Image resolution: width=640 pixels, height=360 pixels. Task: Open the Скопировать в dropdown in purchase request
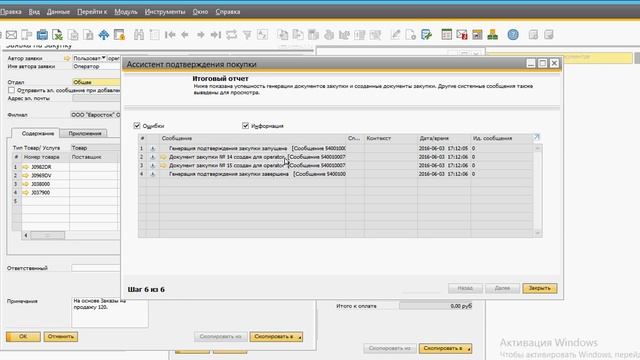[x=276, y=337]
